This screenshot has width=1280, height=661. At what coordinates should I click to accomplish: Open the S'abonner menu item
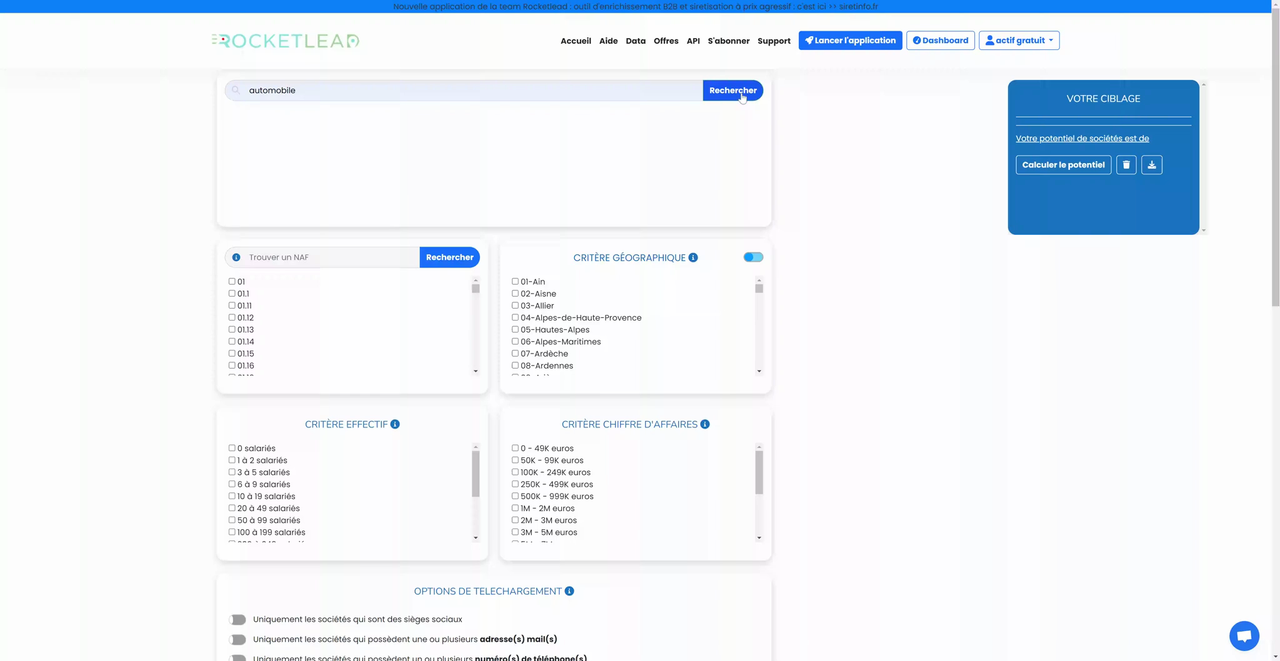(729, 41)
